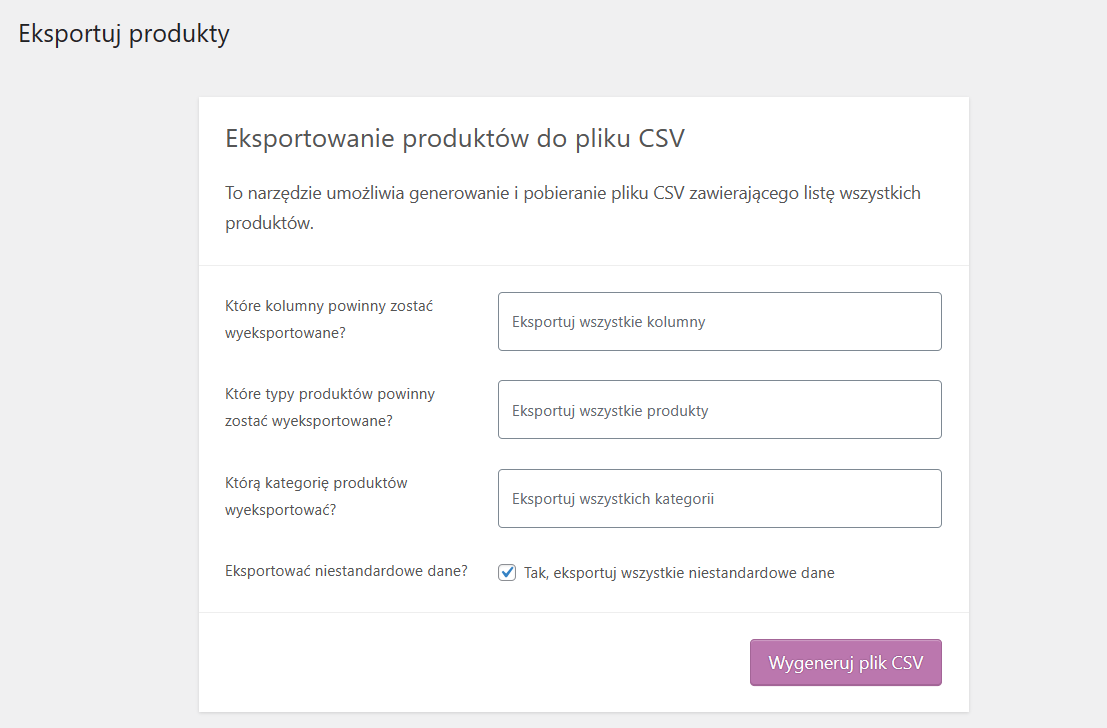Click the Wygeneruj plik CSV button

[x=845, y=662]
